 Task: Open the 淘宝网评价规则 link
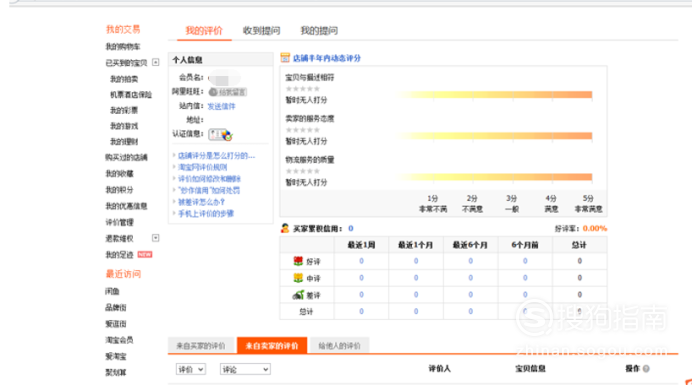(203, 167)
